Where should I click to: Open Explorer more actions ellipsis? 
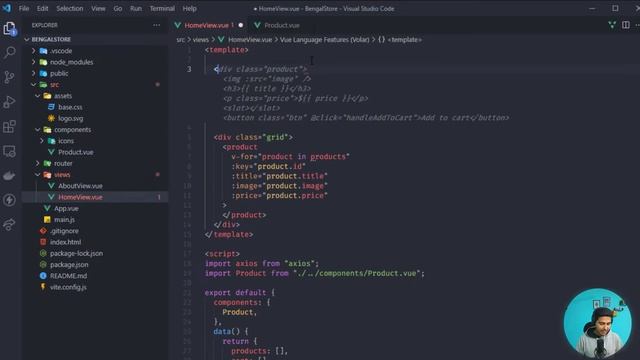[x=156, y=25]
